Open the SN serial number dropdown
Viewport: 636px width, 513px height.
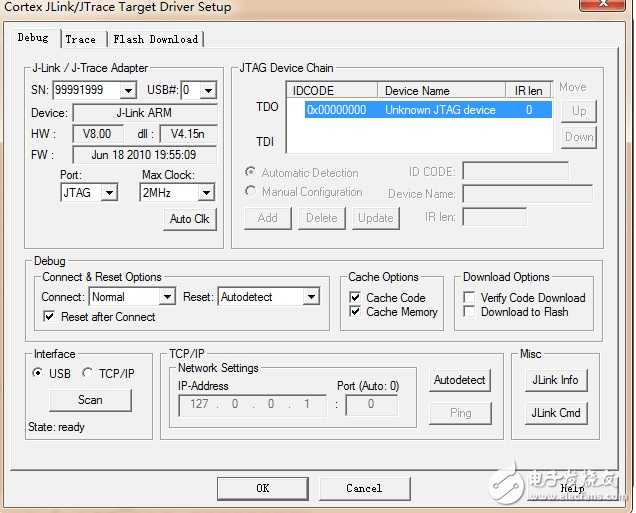[128, 90]
